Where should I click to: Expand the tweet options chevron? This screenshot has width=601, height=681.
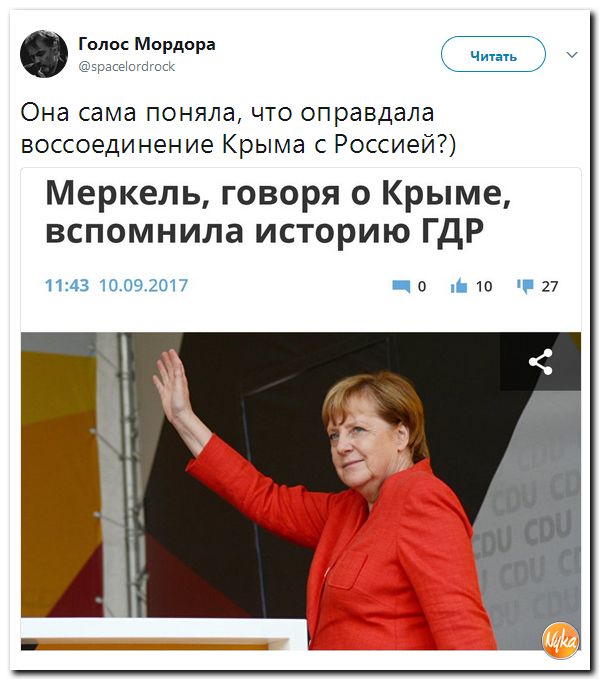(572, 55)
